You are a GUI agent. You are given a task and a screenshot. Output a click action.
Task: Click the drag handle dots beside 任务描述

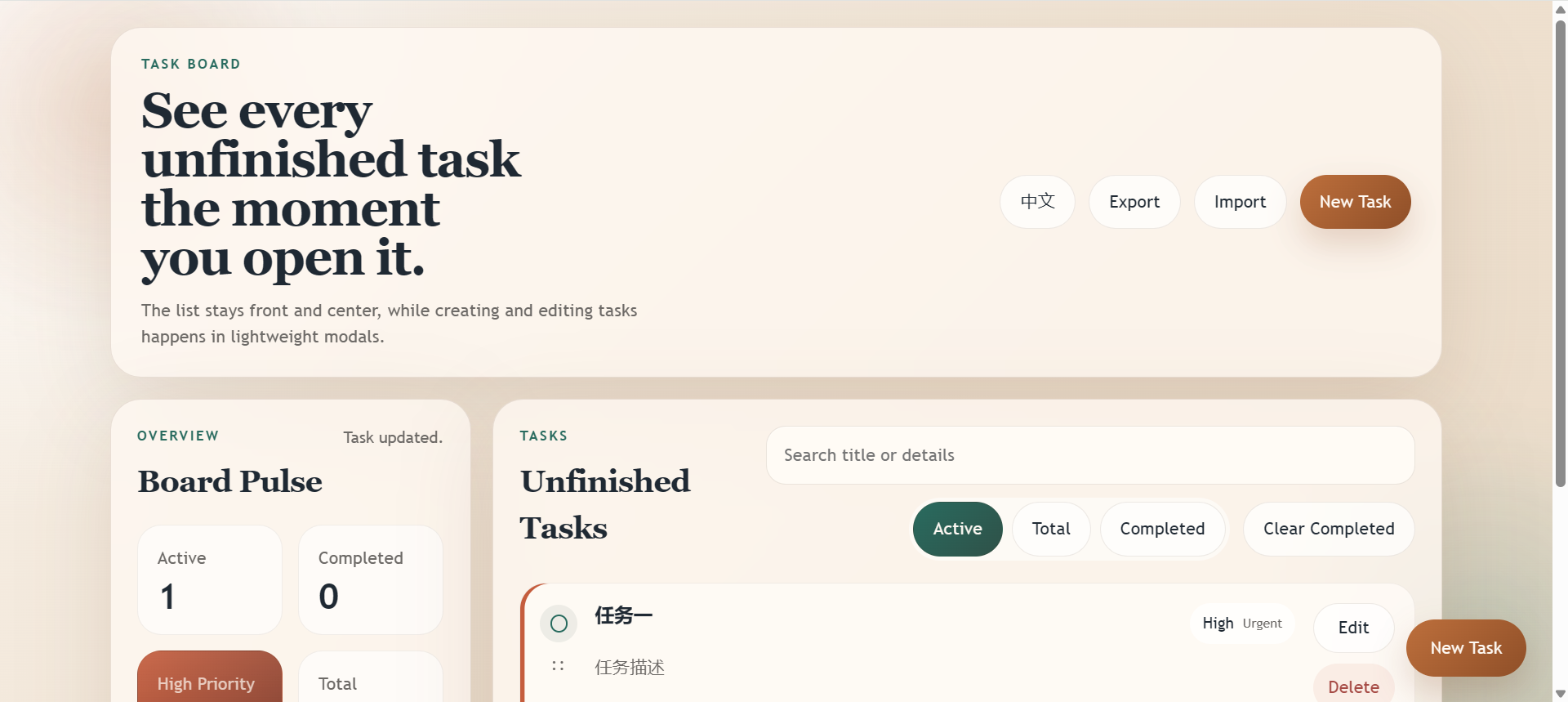click(x=558, y=666)
